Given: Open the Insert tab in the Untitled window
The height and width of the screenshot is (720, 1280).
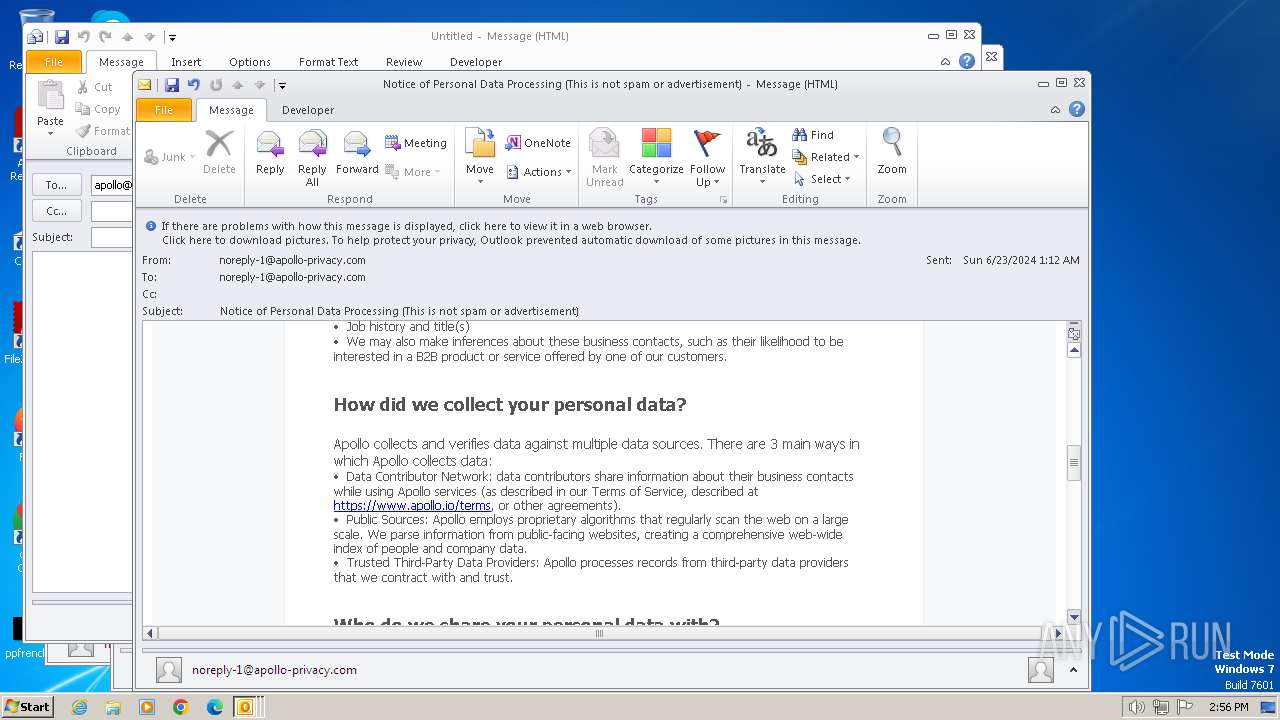Looking at the screenshot, I should point(186,62).
